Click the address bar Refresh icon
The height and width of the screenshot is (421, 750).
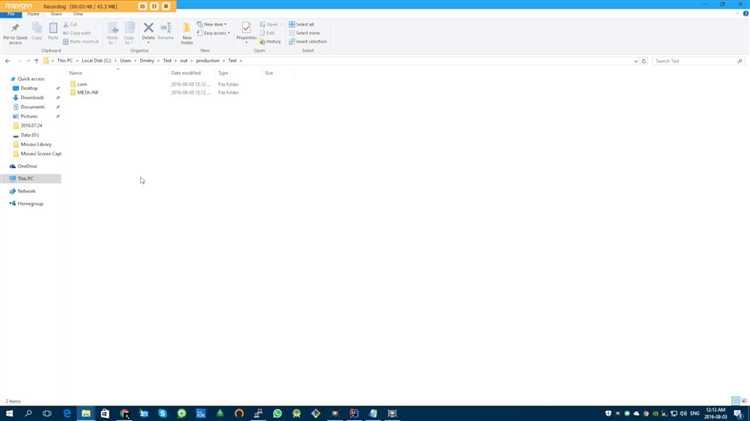[x=644, y=61]
